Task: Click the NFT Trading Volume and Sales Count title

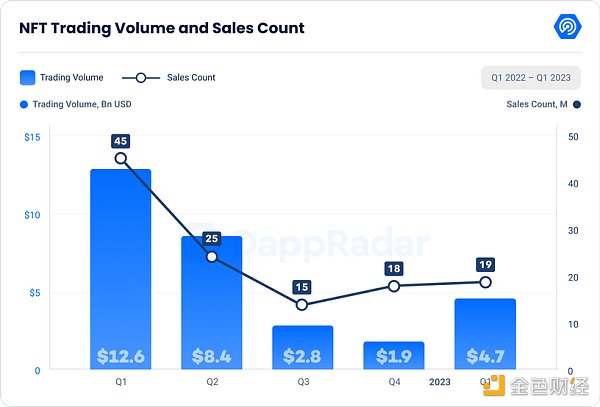Action: [x=162, y=28]
